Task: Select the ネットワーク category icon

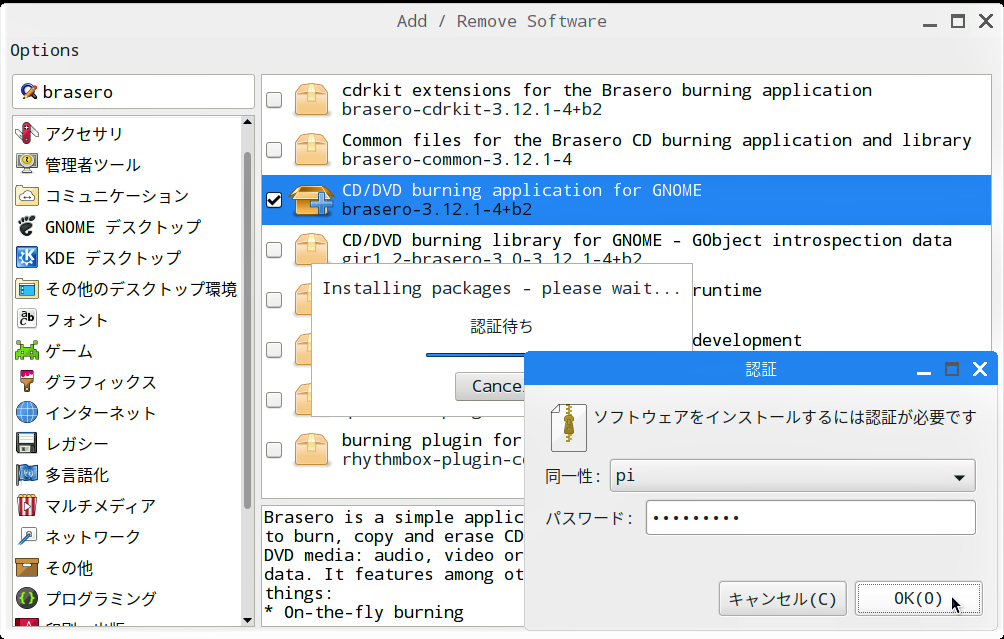Action: 27,537
